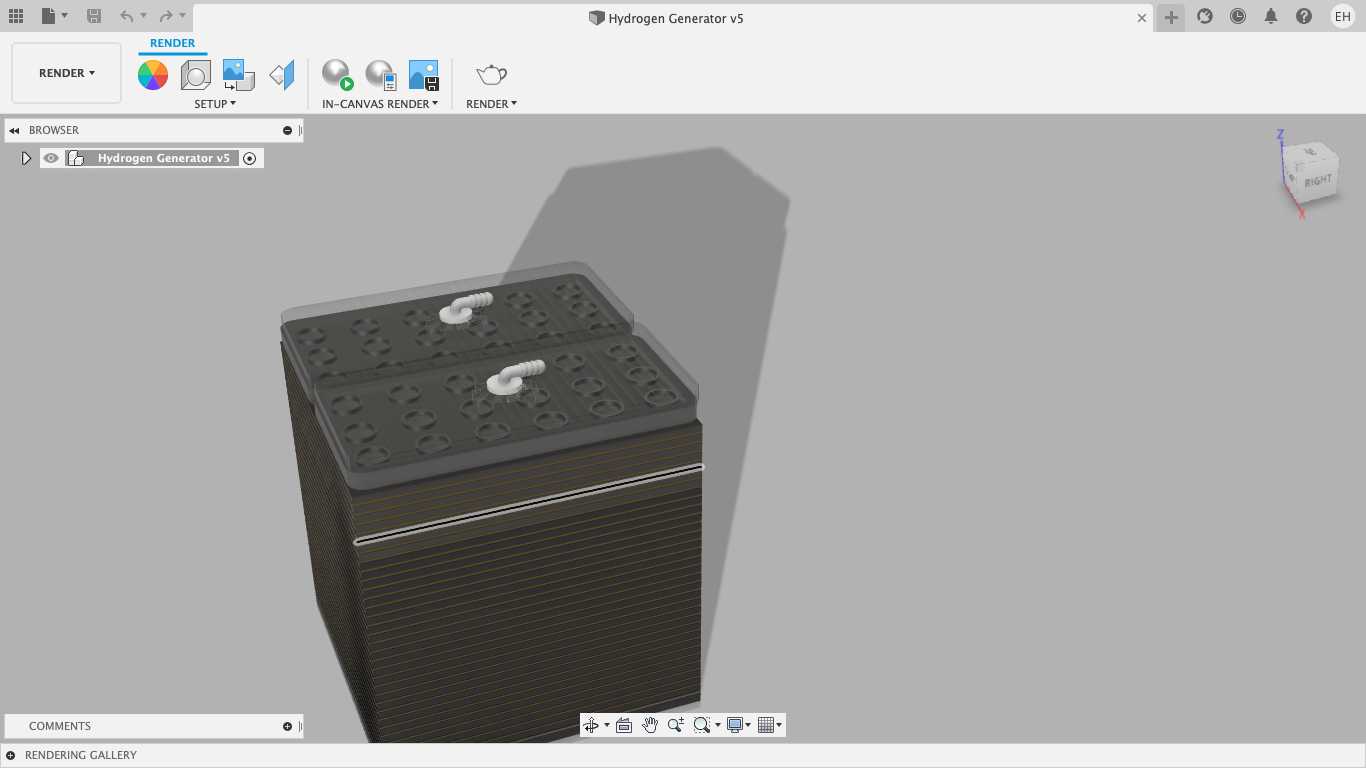Collapse the BROWSER panel with double arrows
1366x768 pixels.
click(x=14, y=131)
